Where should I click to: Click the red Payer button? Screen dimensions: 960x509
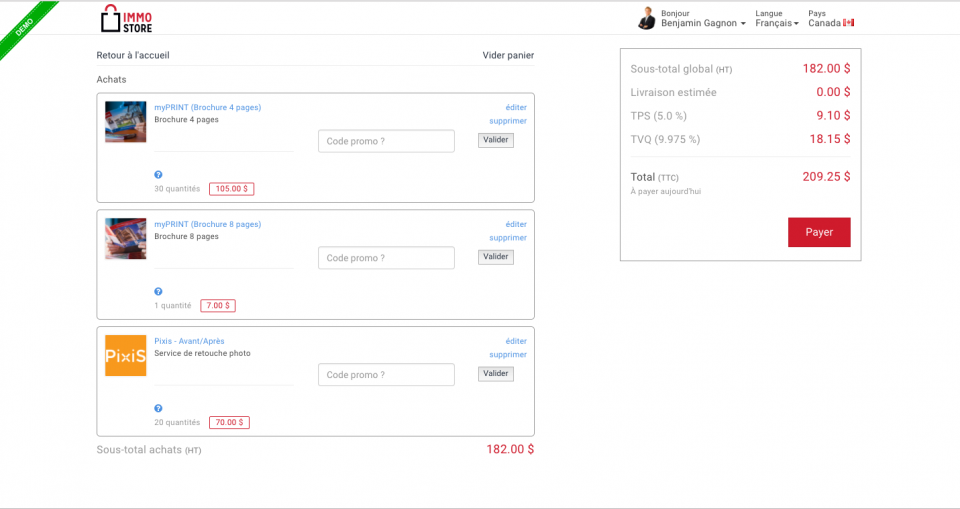819,232
